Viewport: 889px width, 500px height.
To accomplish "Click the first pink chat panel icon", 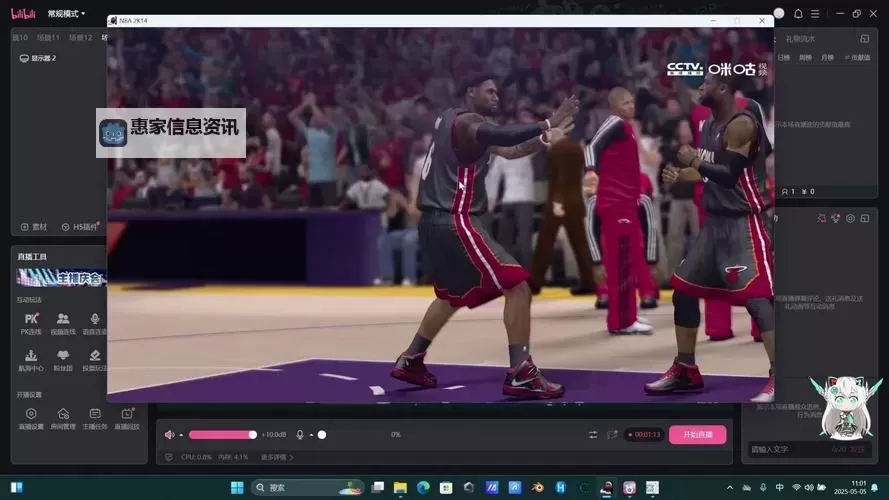I will [822, 218].
